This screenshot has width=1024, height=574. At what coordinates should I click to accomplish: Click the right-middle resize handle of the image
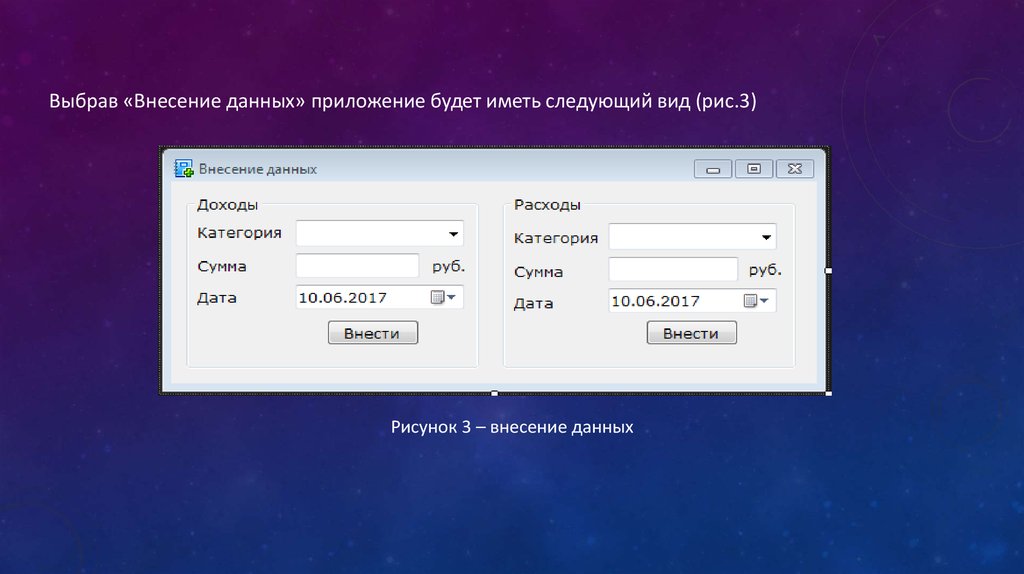828,271
